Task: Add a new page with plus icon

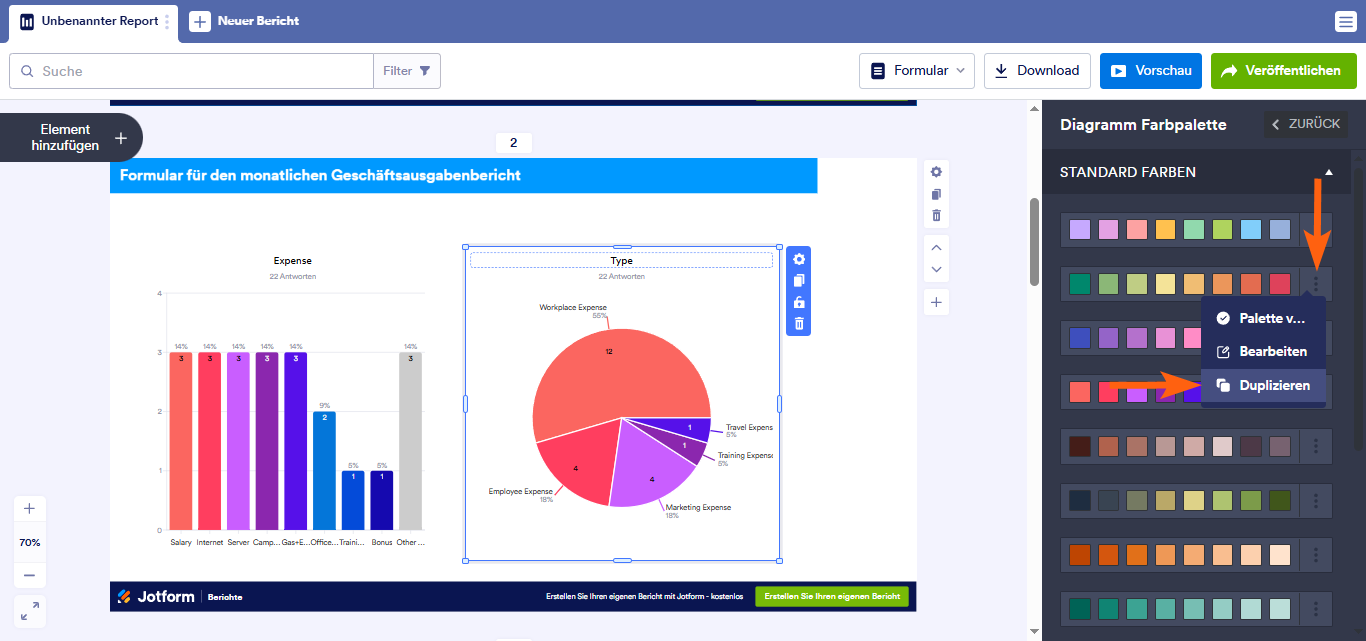Action: pos(936,302)
